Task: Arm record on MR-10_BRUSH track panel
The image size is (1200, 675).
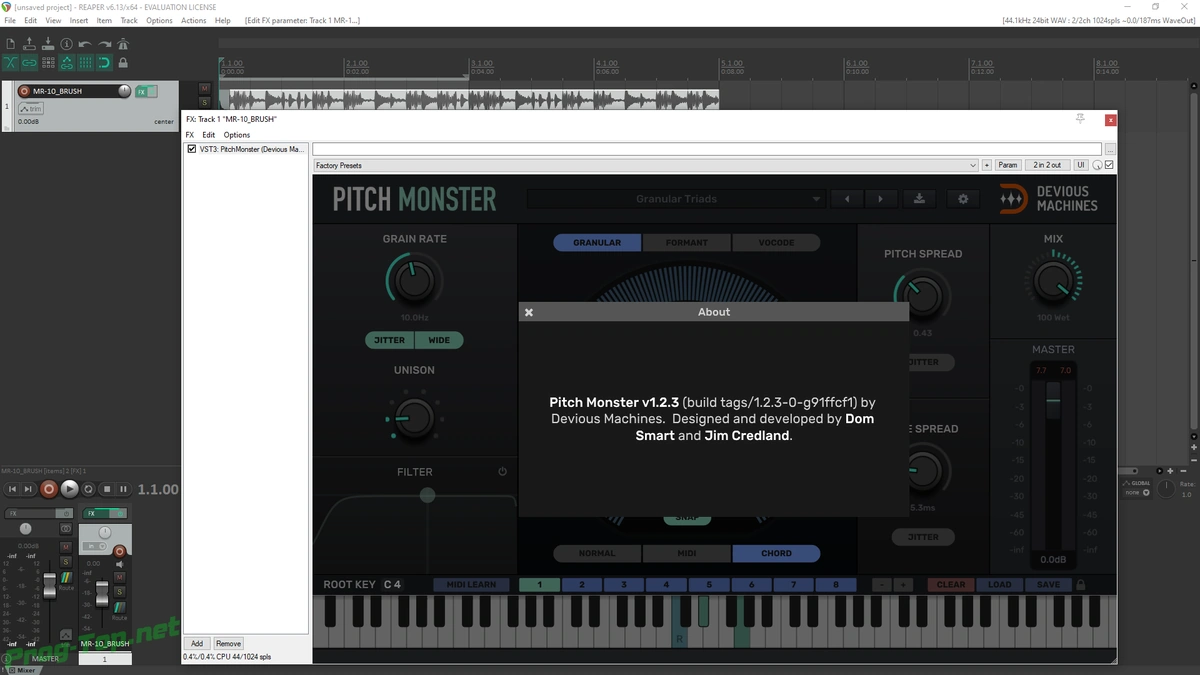Action: (24, 91)
